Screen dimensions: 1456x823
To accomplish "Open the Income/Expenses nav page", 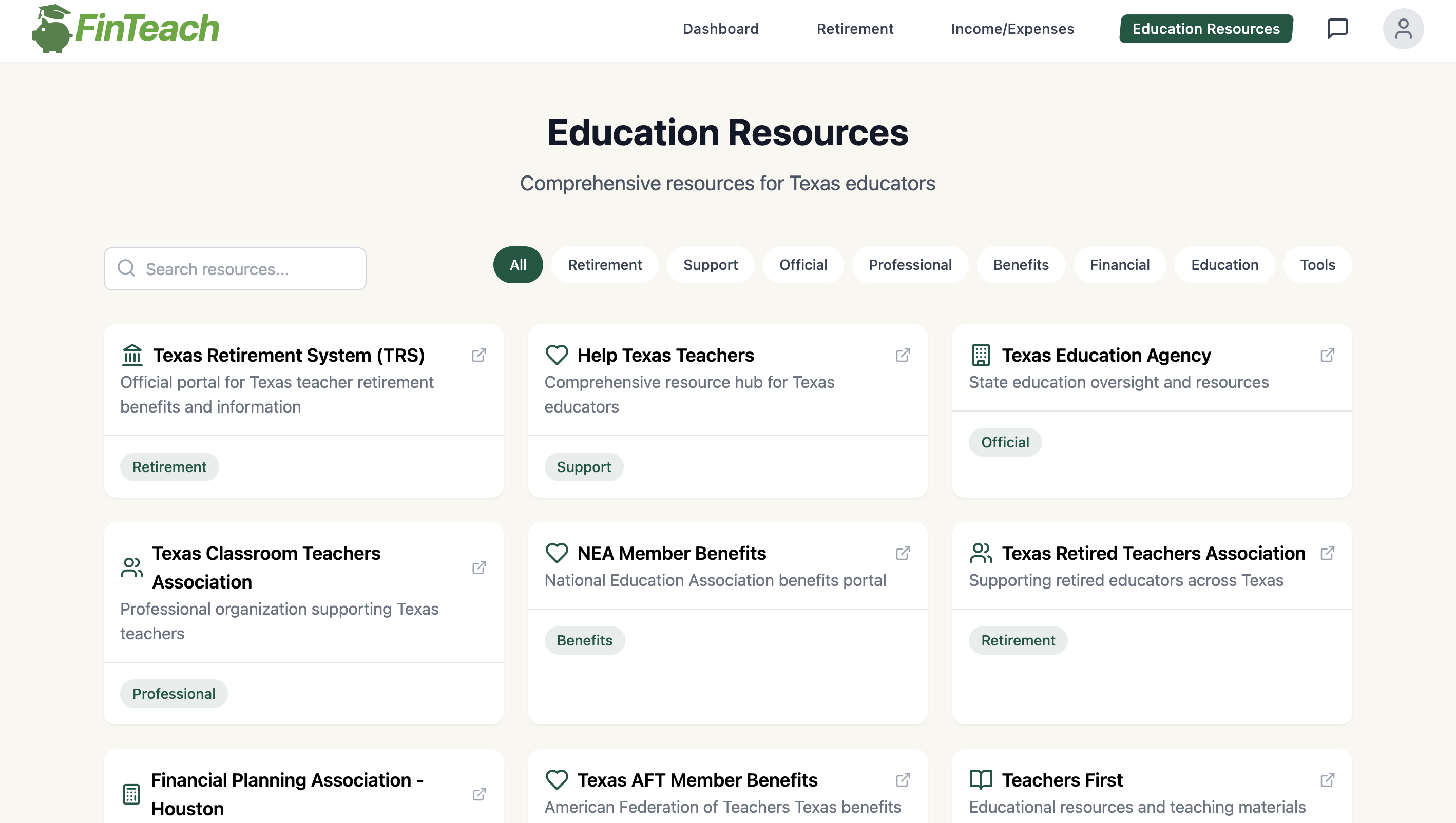I will (x=1011, y=29).
